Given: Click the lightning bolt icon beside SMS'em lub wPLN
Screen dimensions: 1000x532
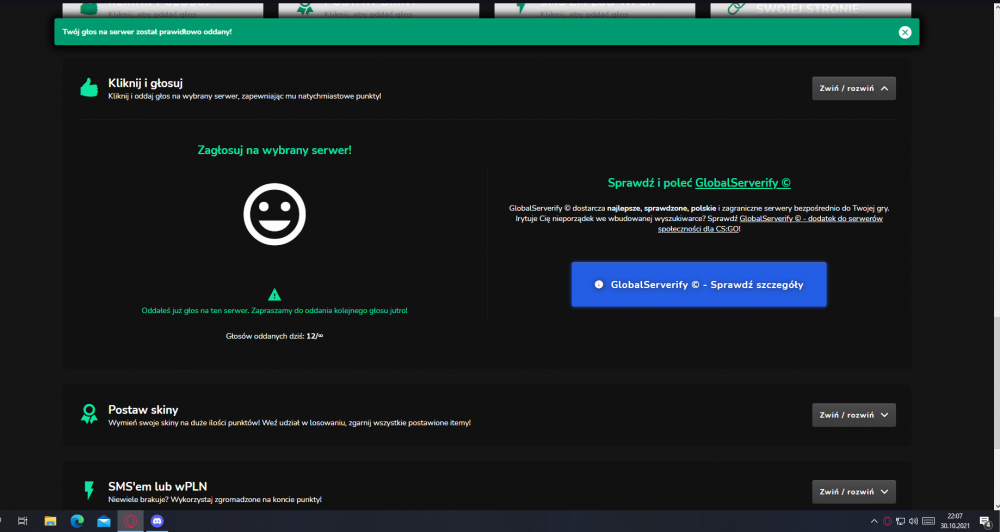Looking at the screenshot, I should (89, 491).
